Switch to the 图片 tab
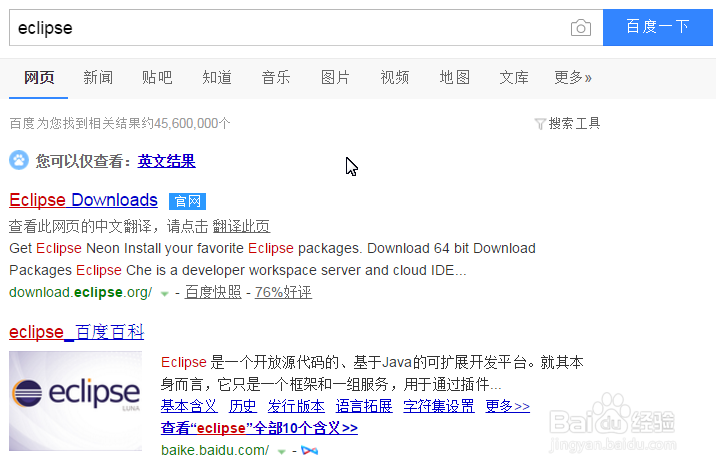The height and width of the screenshot is (469, 716). pos(335,78)
